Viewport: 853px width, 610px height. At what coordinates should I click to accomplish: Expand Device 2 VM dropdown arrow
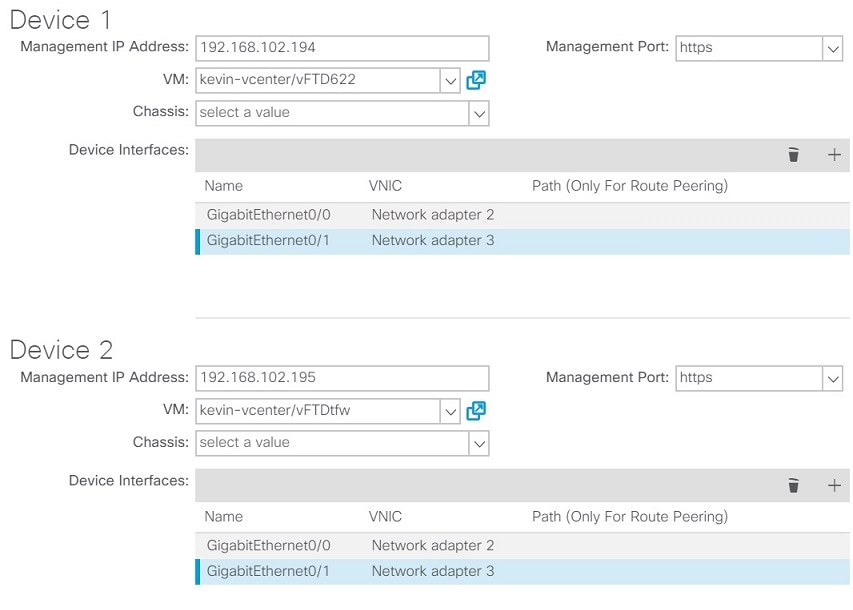[450, 411]
